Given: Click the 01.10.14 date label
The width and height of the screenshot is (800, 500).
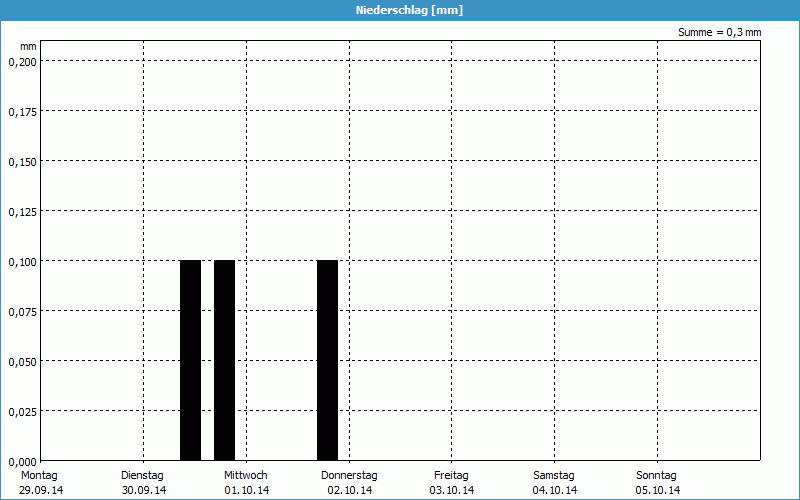Looking at the screenshot, I should coord(247,490).
